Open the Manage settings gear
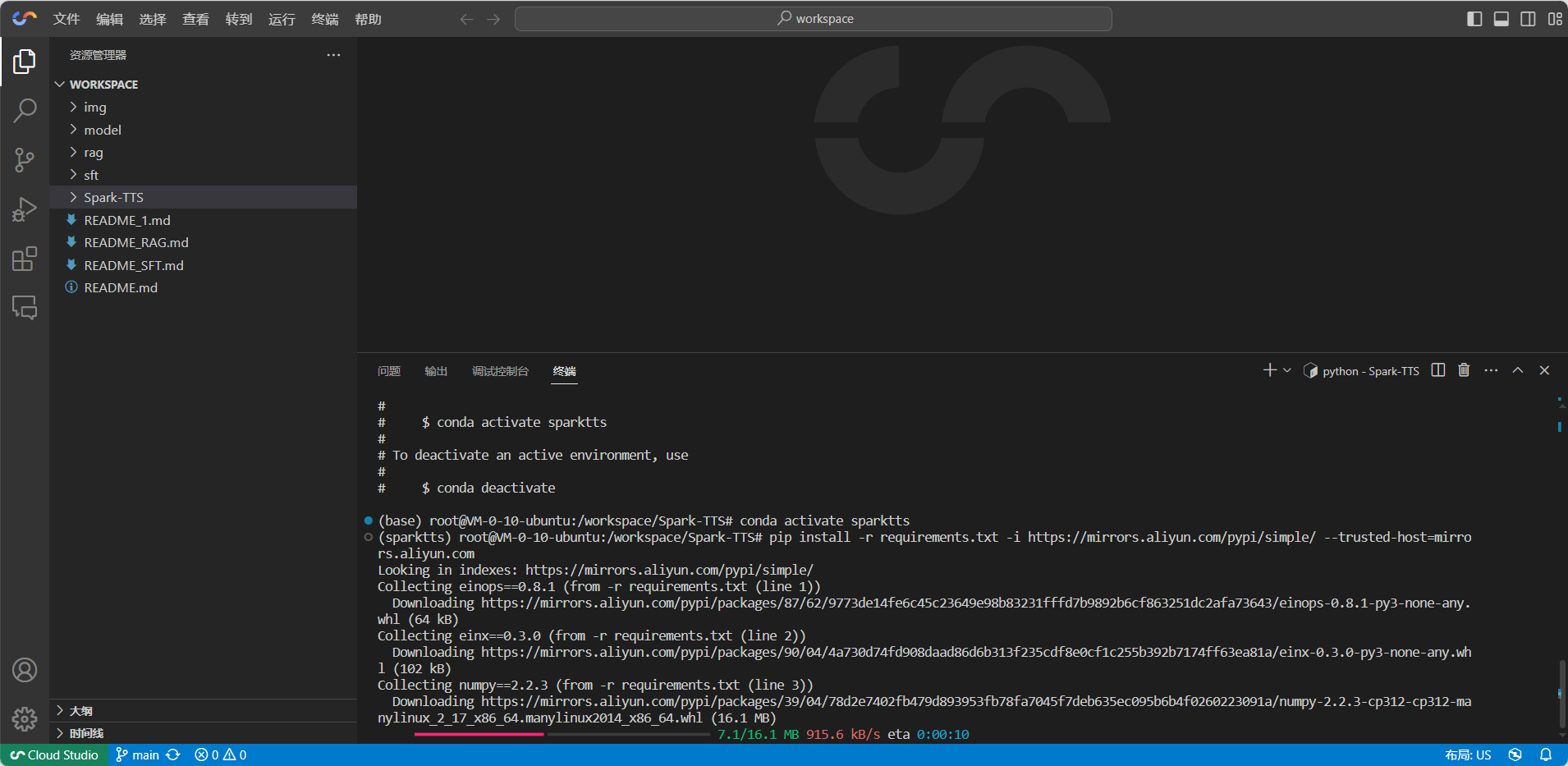 (25, 719)
